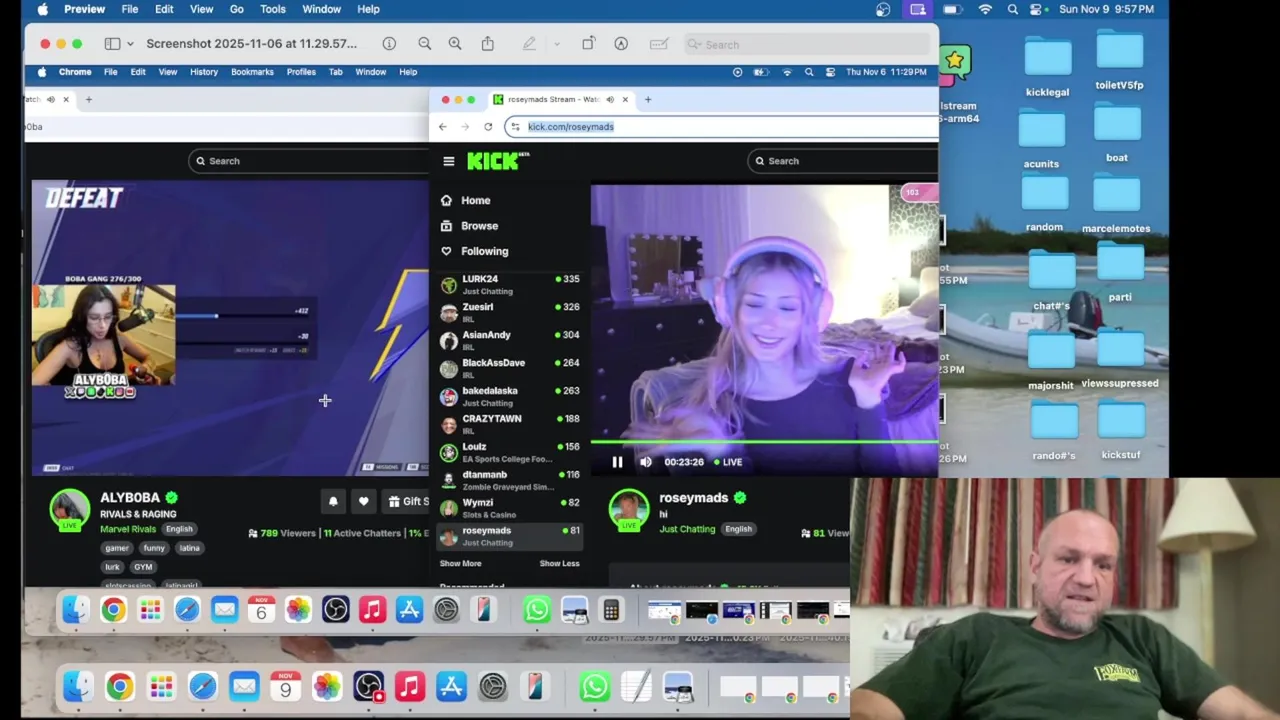1280x720 pixels.
Task: Select the parti desktop folder
Action: pyautogui.click(x=1120, y=272)
